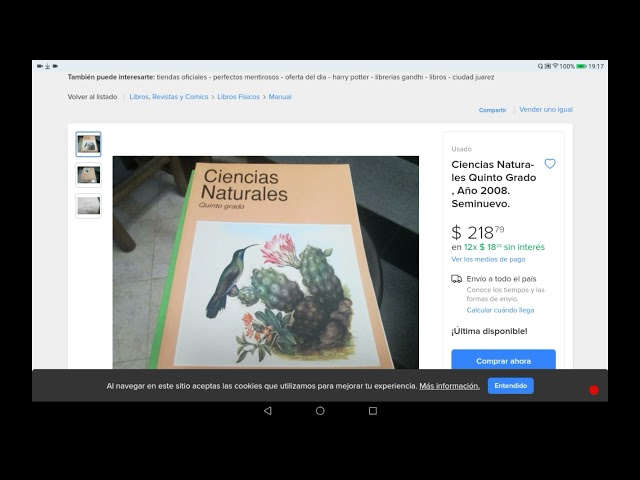Open Android recent apps square button
The width and height of the screenshot is (640, 480).
click(x=373, y=411)
